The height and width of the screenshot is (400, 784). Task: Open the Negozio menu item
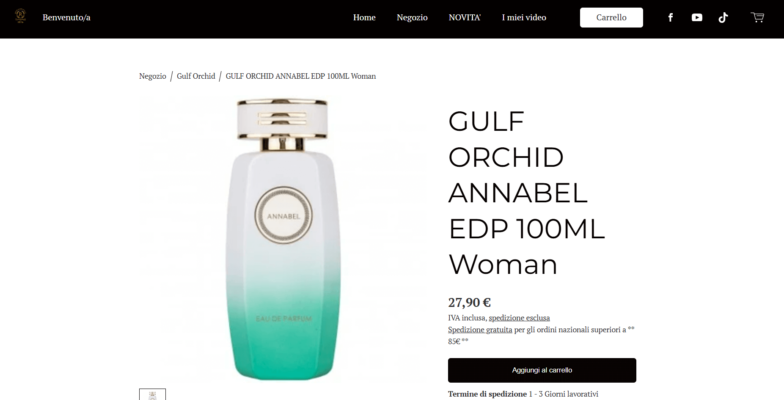412,18
